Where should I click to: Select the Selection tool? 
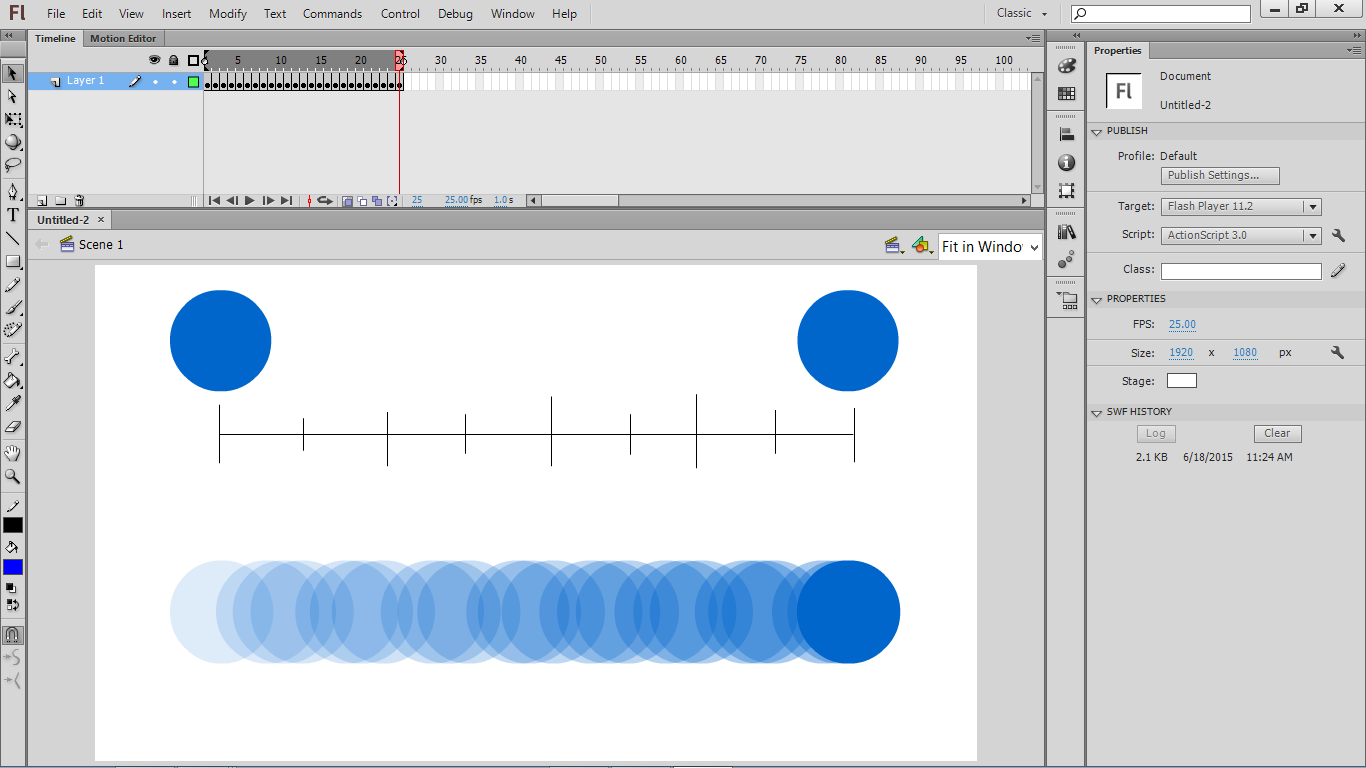(x=13, y=73)
